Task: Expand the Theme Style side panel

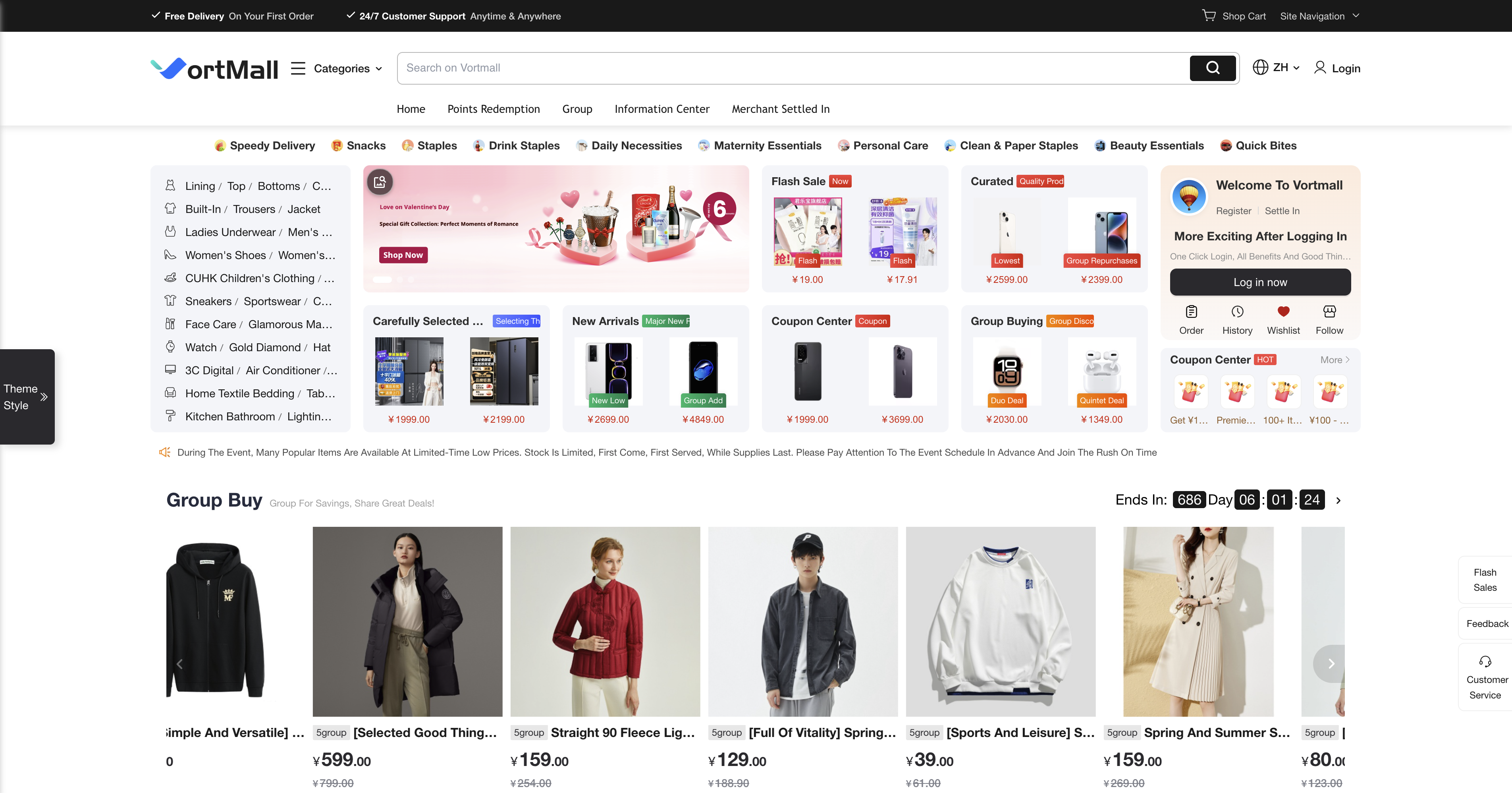Action: (x=43, y=397)
